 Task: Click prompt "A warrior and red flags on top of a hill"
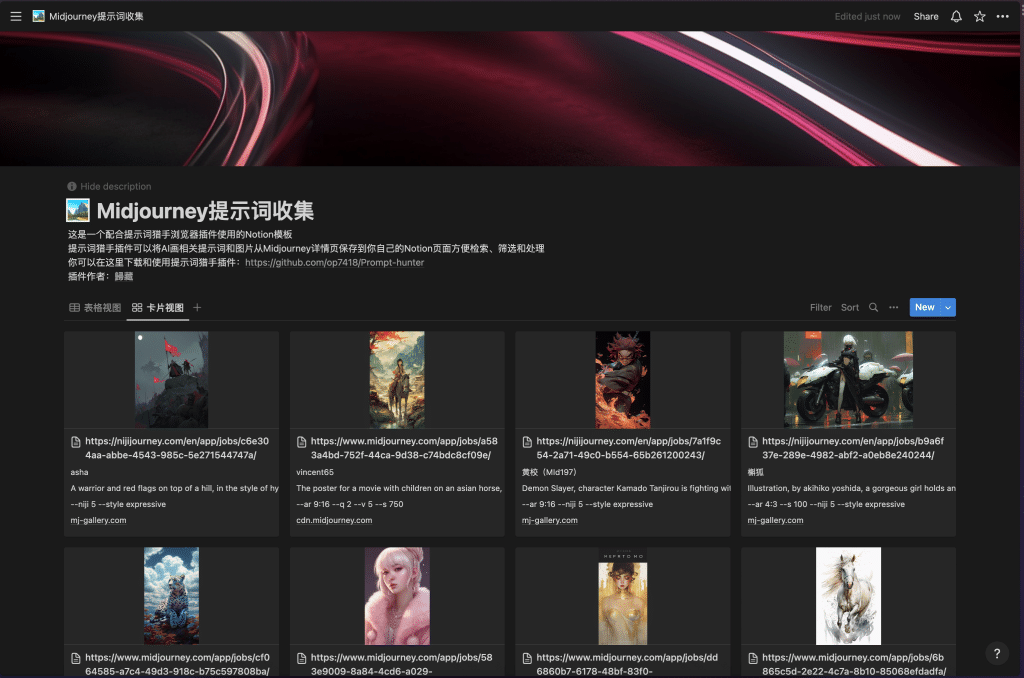174,489
